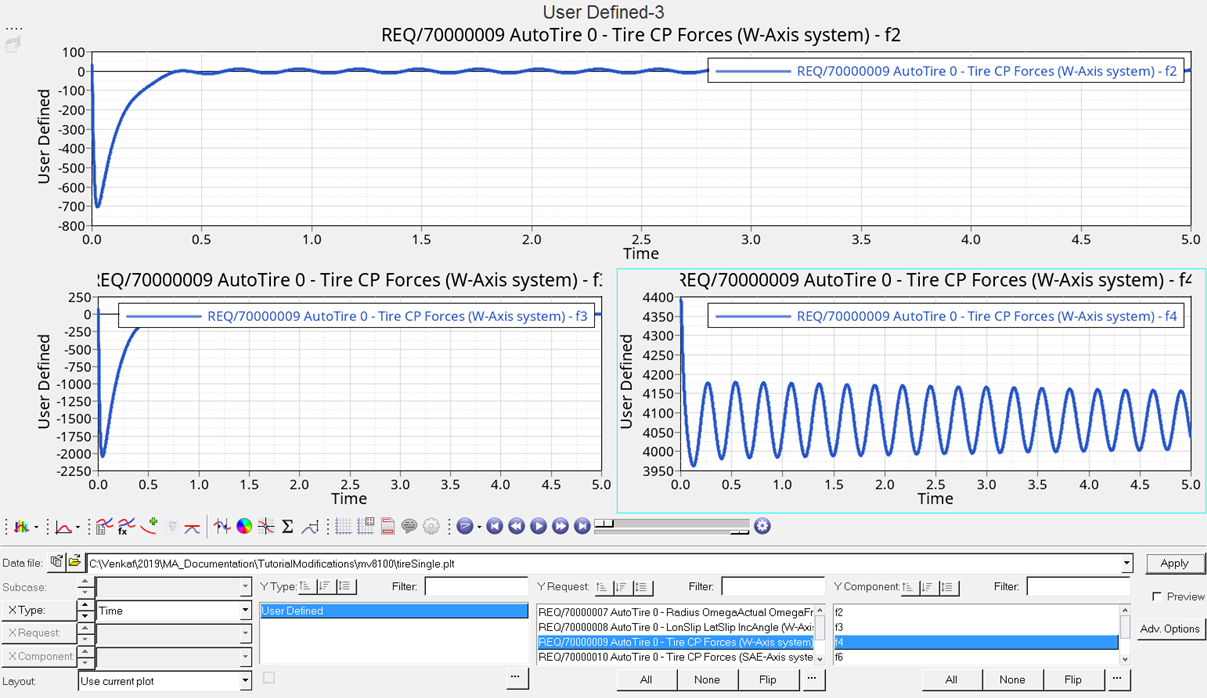Image resolution: width=1207 pixels, height=698 pixels.
Task: Open the animation mode dropdown arrow
Action: tap(479, 527)
